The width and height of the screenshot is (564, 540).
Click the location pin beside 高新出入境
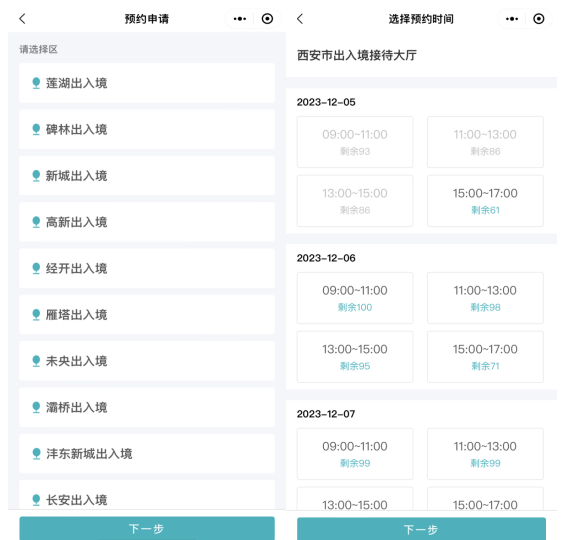(36, 222)
